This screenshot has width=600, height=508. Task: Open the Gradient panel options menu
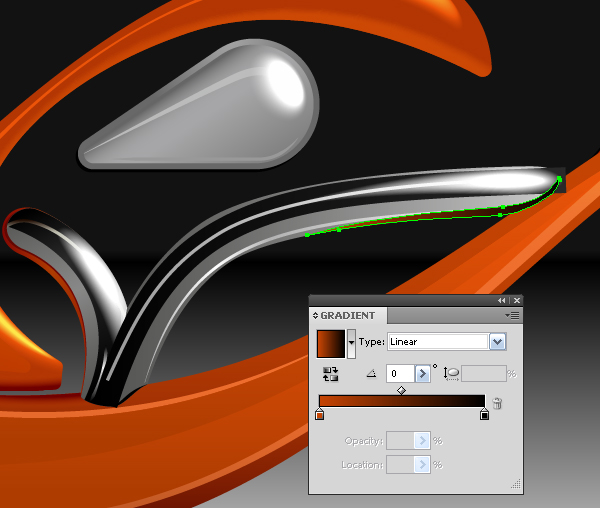click(512, 316)
